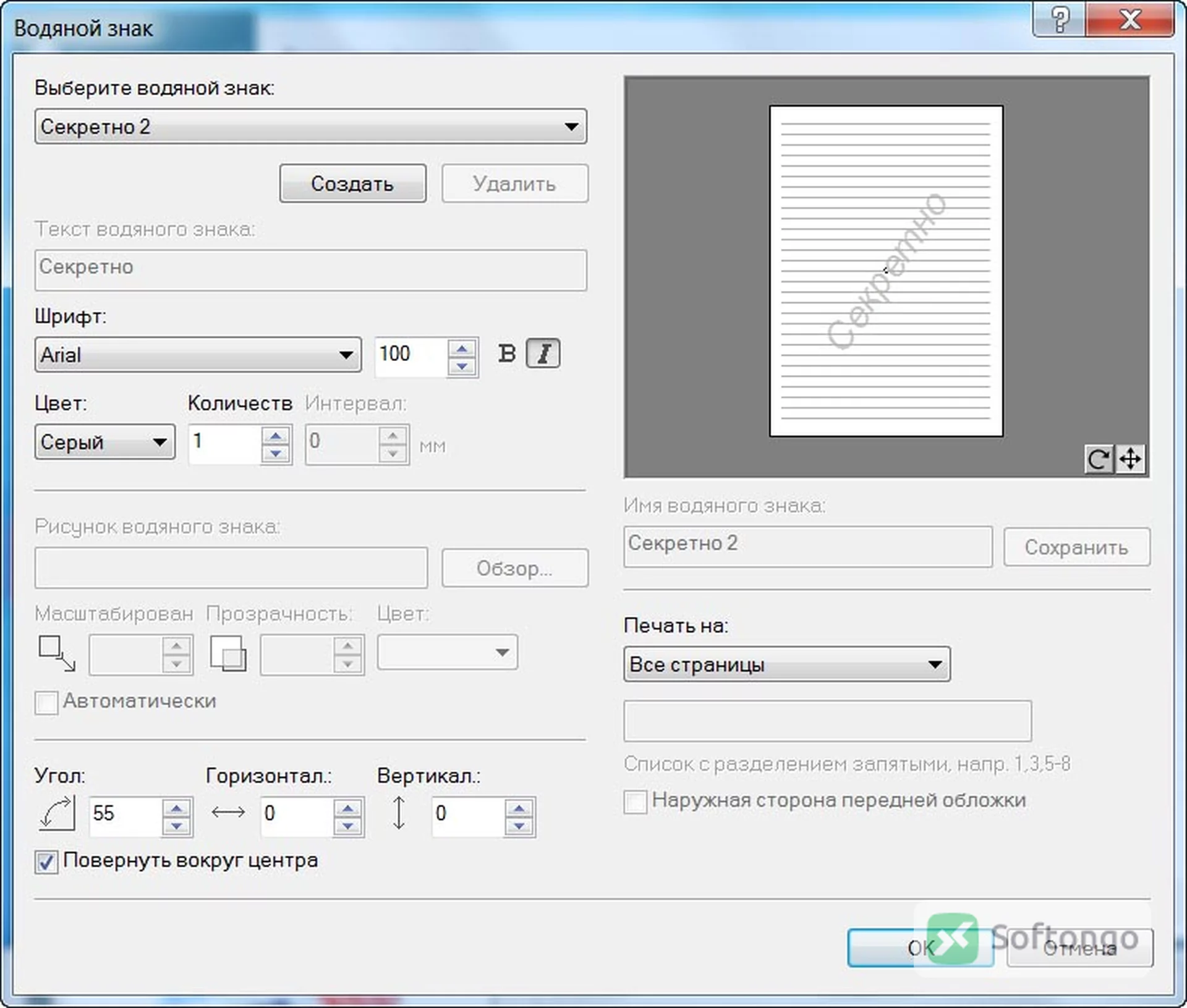
Task: Click the horizontal offset arrow icon
Action: [228, 813]
